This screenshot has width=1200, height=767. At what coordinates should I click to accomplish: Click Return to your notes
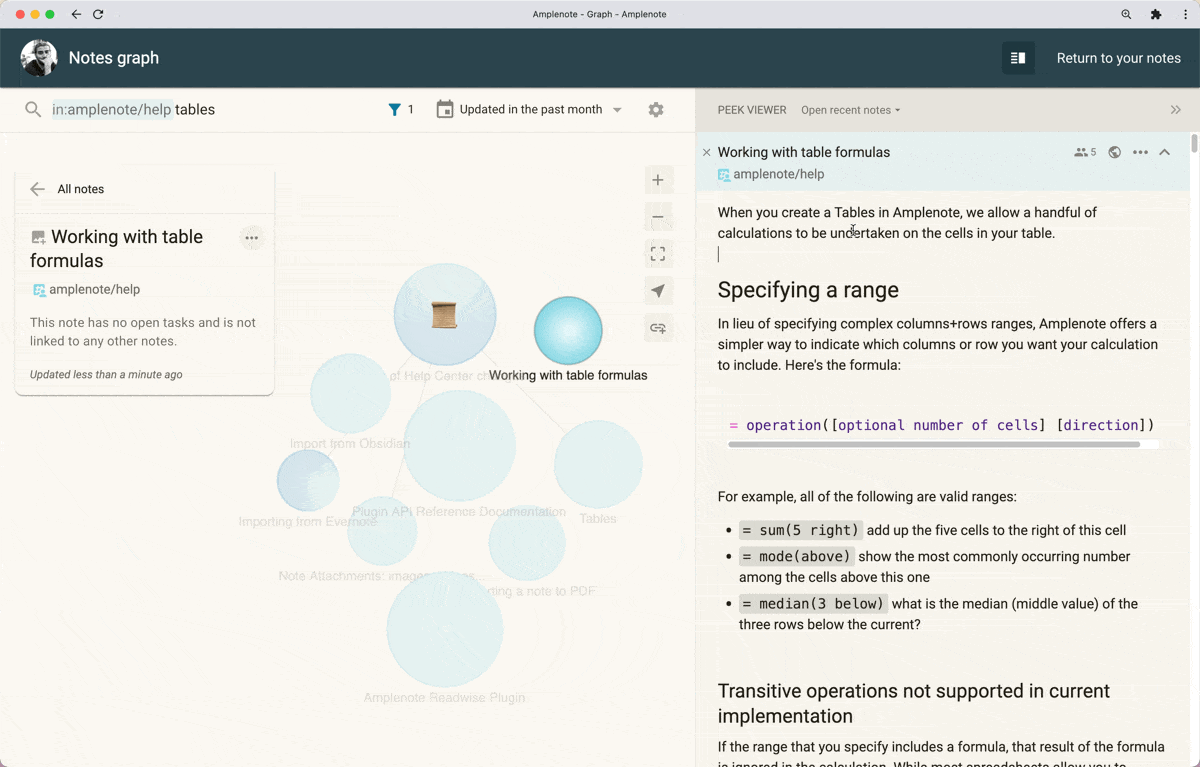1119,58
